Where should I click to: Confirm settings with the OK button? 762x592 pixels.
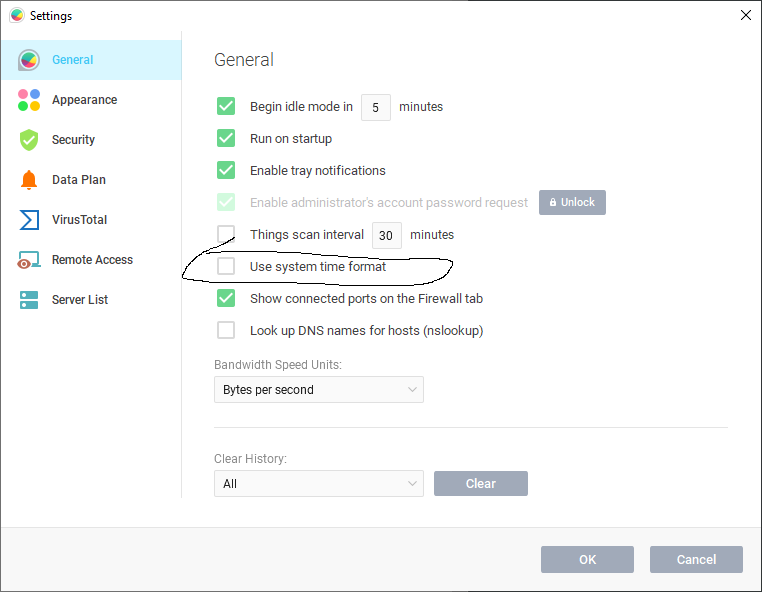coord(587,560)
